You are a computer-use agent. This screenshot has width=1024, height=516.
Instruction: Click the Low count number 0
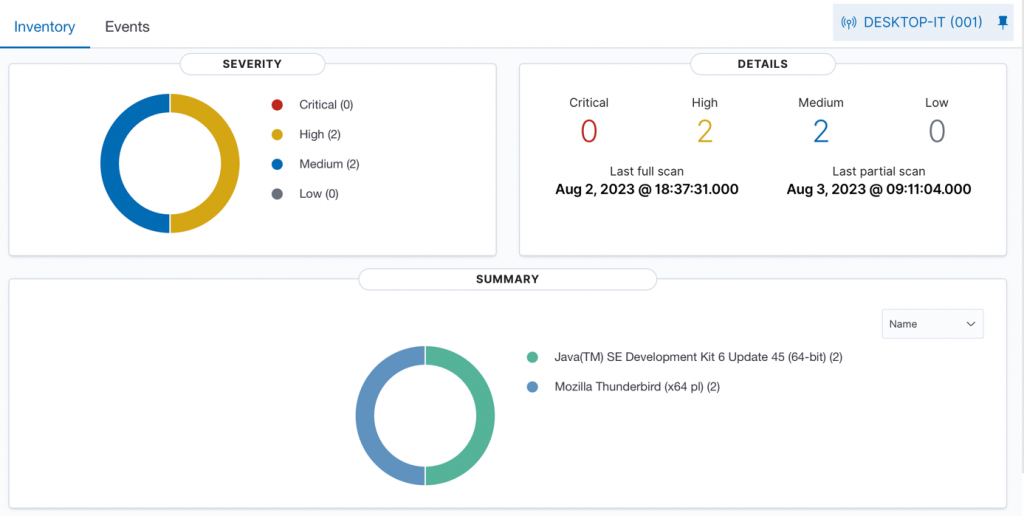coord(936,131)
